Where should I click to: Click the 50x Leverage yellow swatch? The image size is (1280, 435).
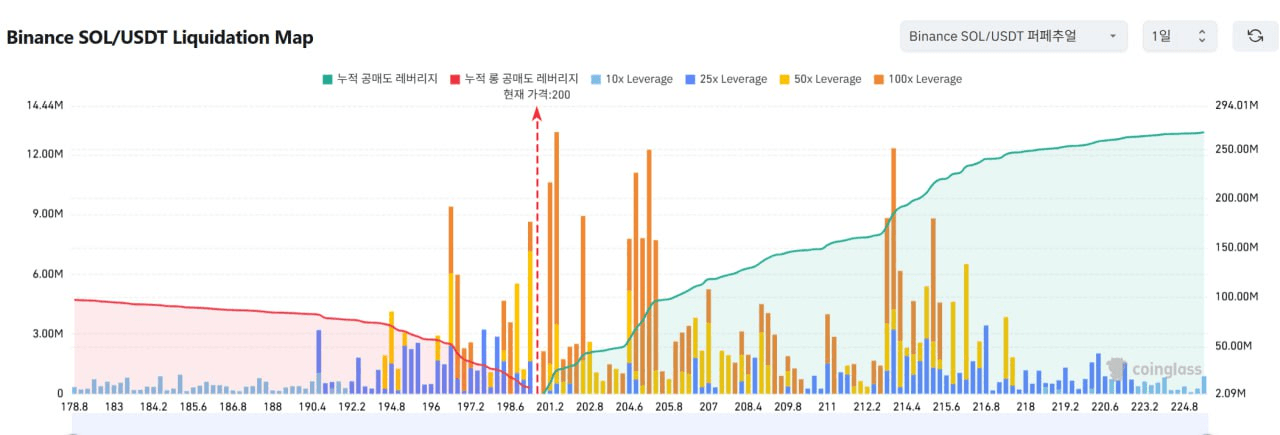point(784,79)
